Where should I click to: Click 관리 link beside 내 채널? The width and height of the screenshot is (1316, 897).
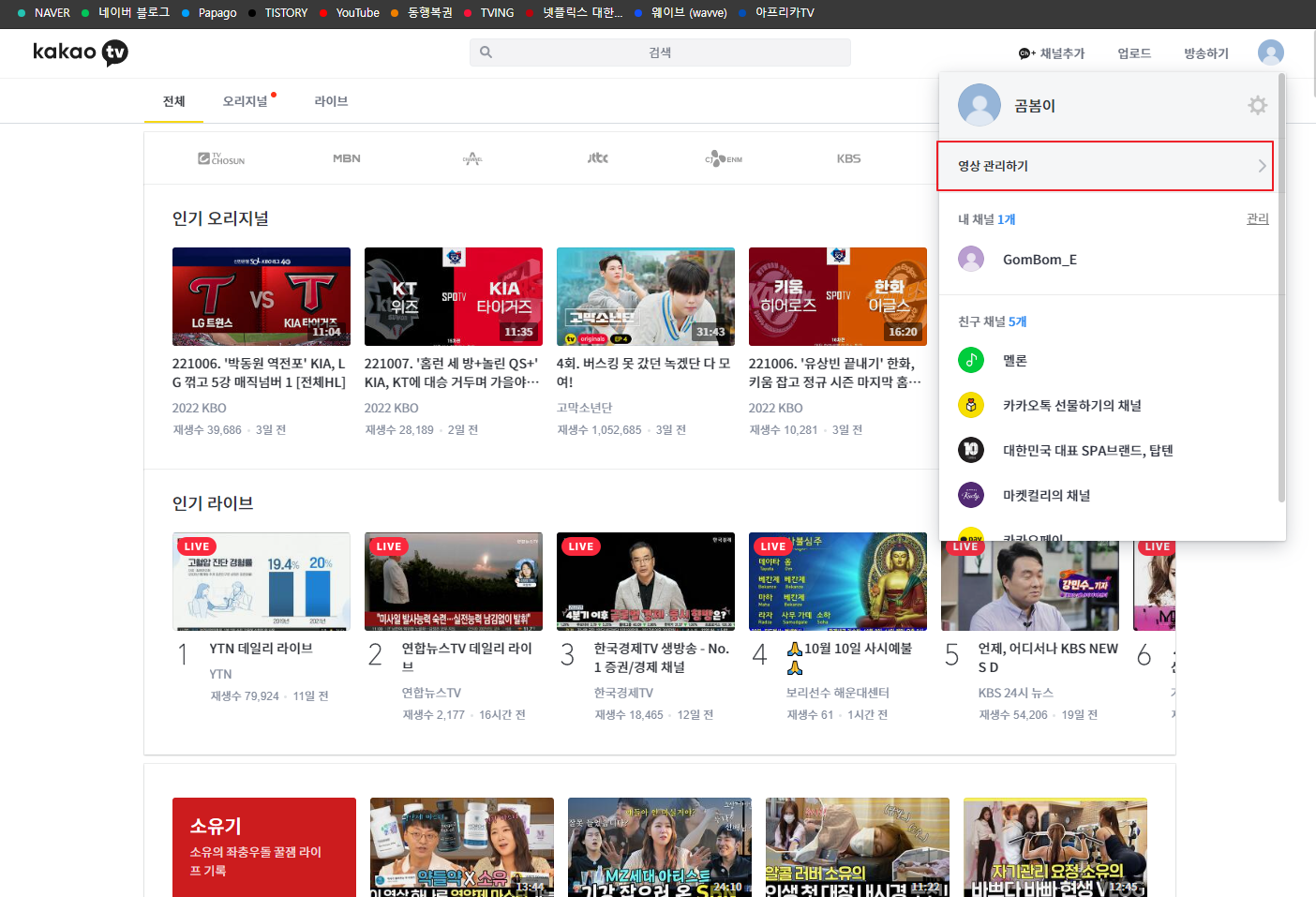coord(1258,218)
